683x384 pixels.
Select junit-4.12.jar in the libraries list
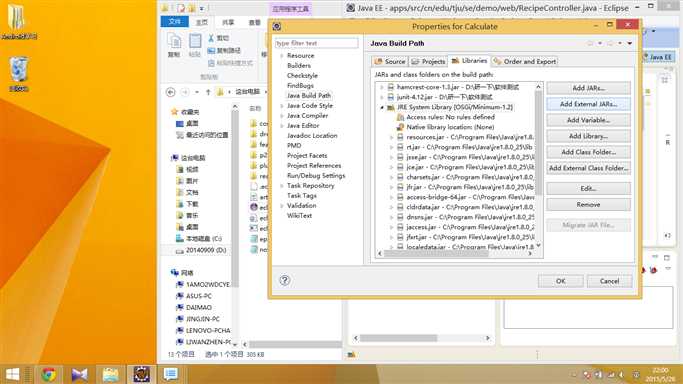click(444, 97)
